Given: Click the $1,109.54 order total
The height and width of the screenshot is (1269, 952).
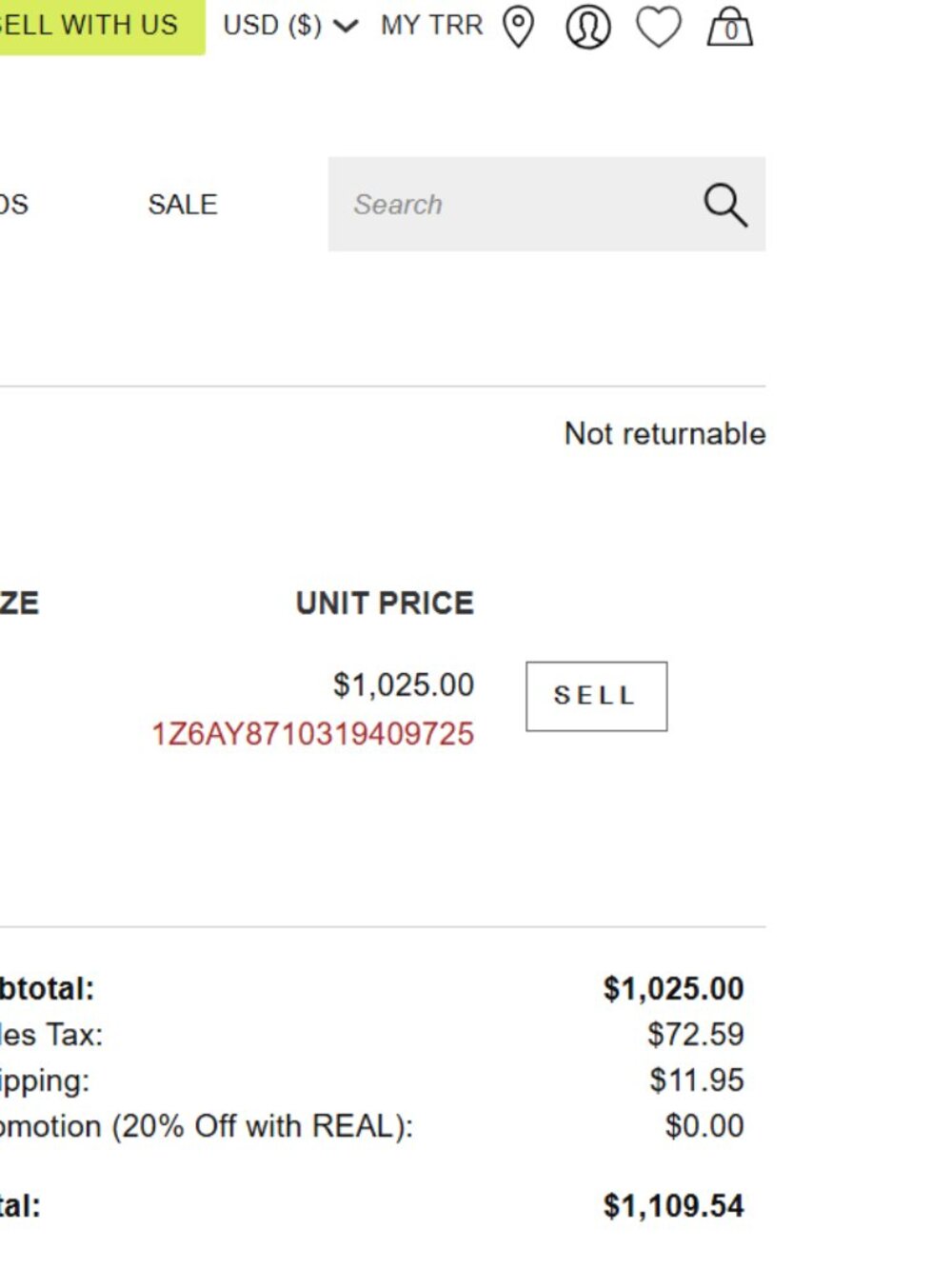Looking at the screenshot, I should pos(673,1206).
